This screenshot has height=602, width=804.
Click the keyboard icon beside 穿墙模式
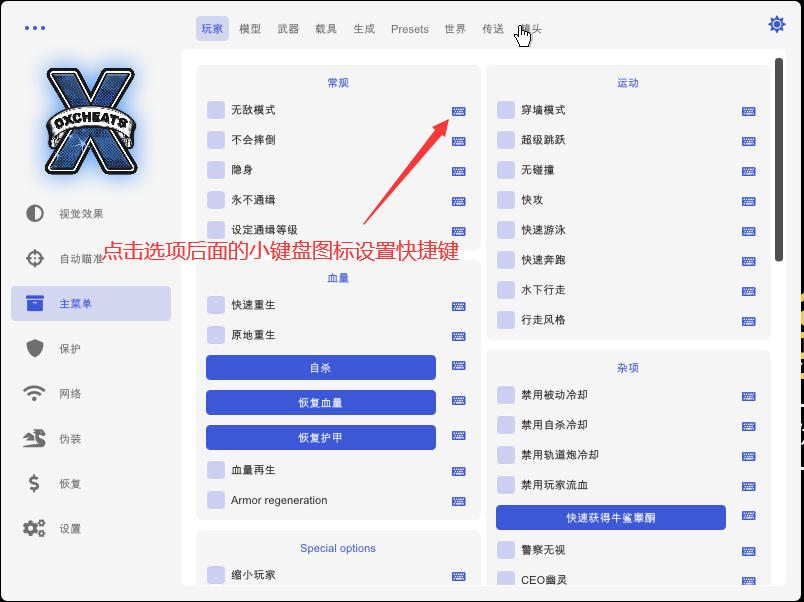[749, 111]
